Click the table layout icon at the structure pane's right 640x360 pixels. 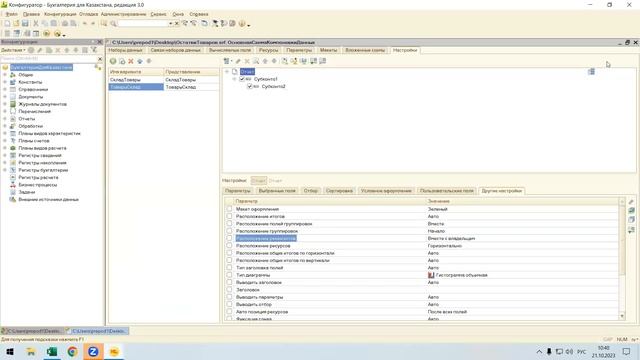(591, 72)
